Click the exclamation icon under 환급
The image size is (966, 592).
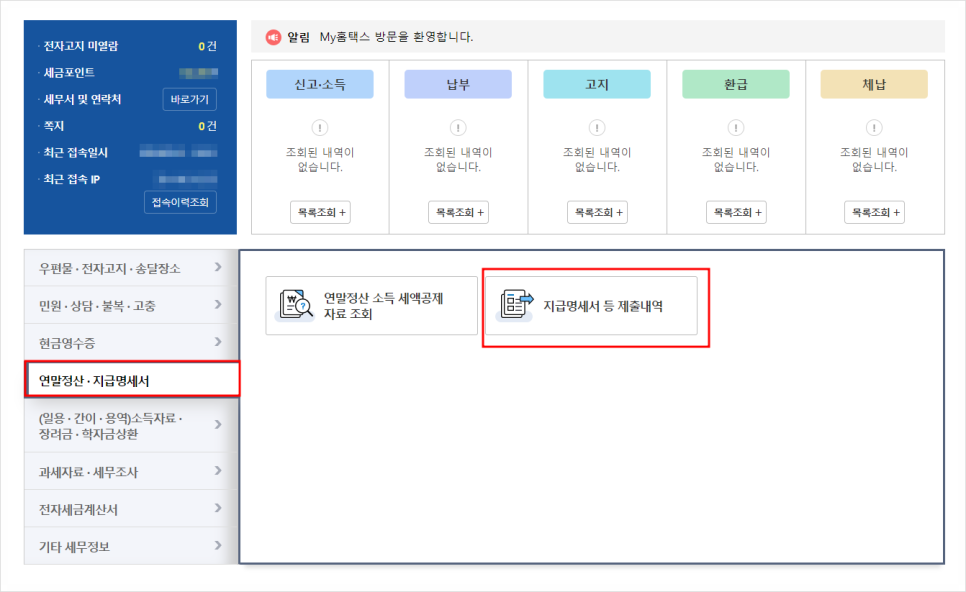click(x=736, y=128)
